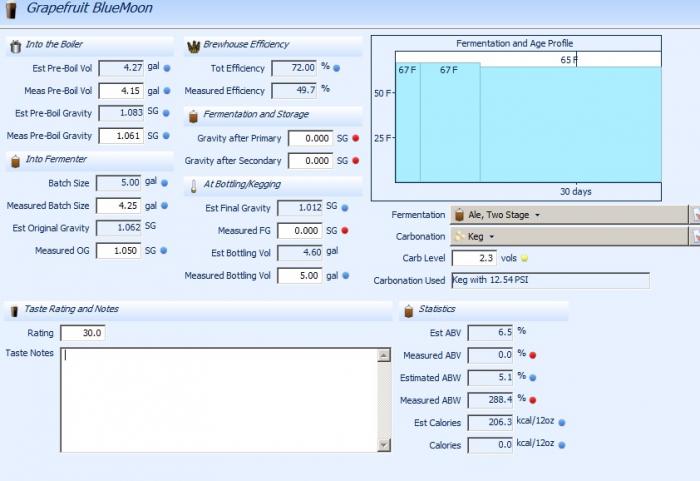Click blue indicator next to Tot Efficiency

click(337, 68)
